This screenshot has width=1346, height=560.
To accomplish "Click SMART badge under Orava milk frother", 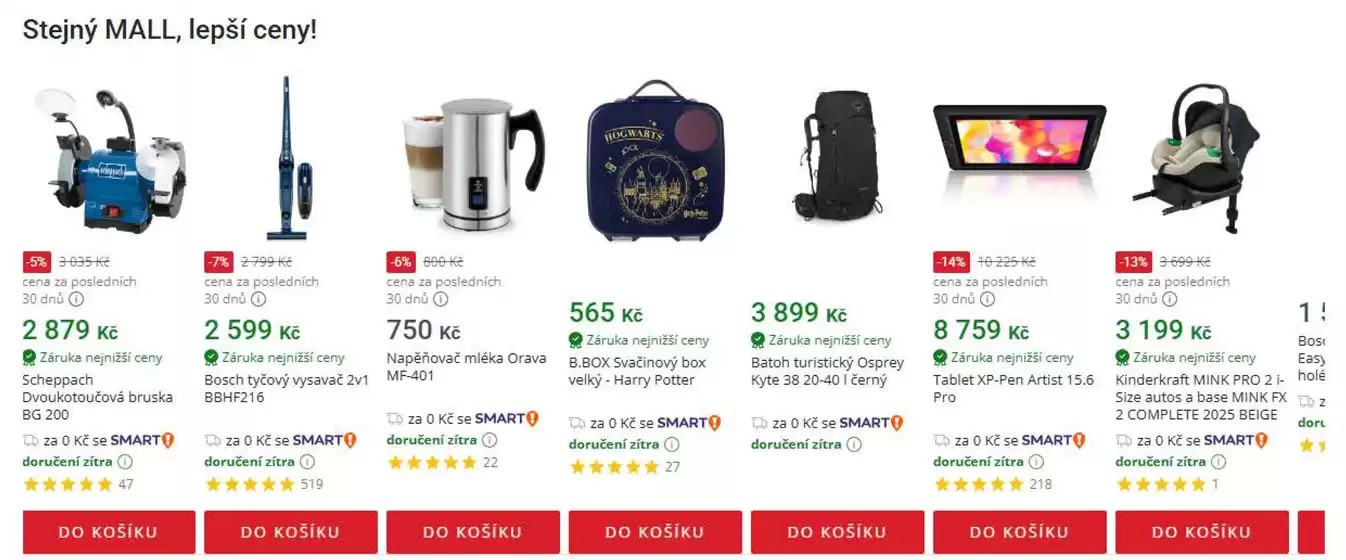I will click(507, 419).
